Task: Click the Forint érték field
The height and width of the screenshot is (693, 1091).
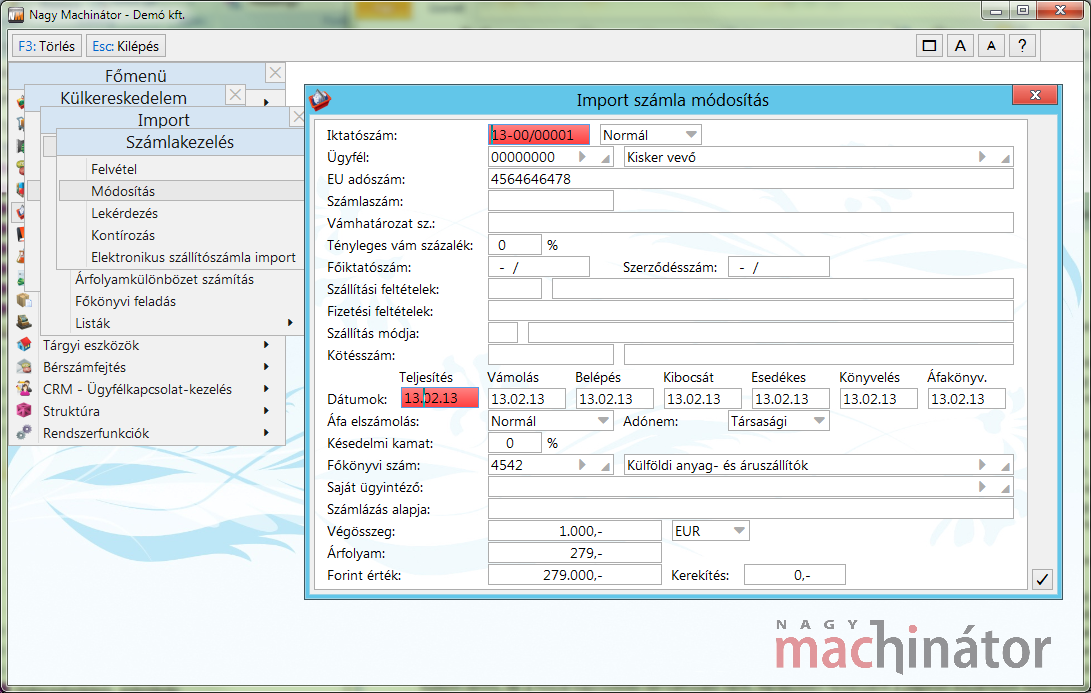Action: (575, 575)
